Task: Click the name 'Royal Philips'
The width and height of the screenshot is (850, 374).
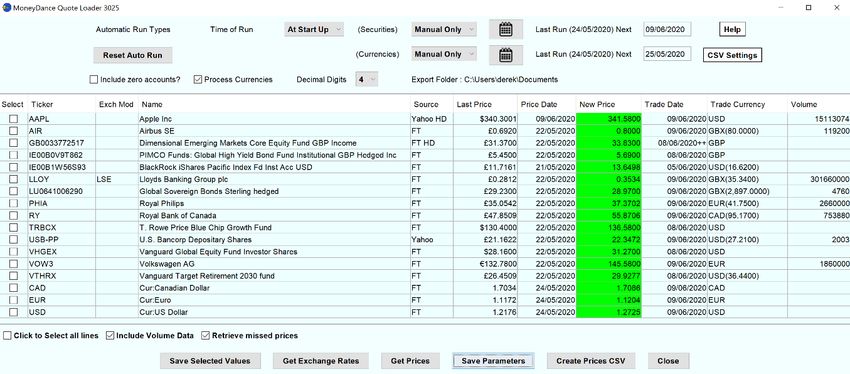Action: tap(162, 203)
